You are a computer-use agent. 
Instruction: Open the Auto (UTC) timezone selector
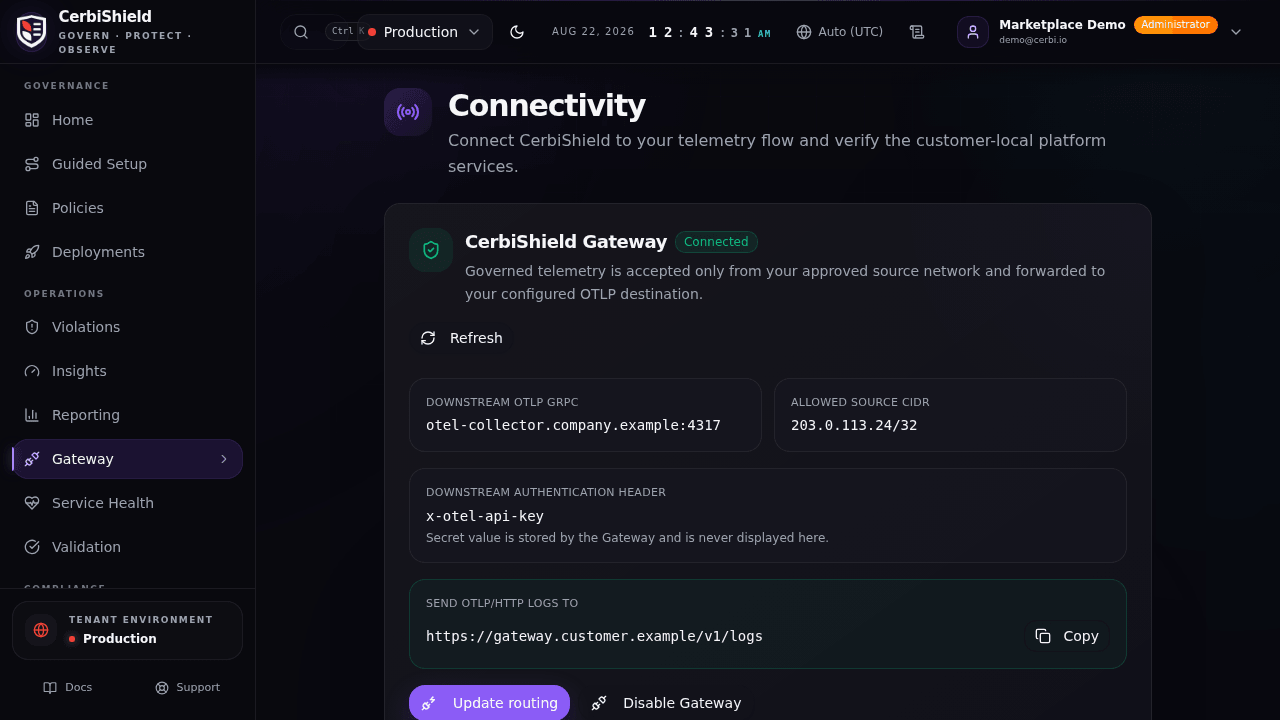tap(840, 32)
